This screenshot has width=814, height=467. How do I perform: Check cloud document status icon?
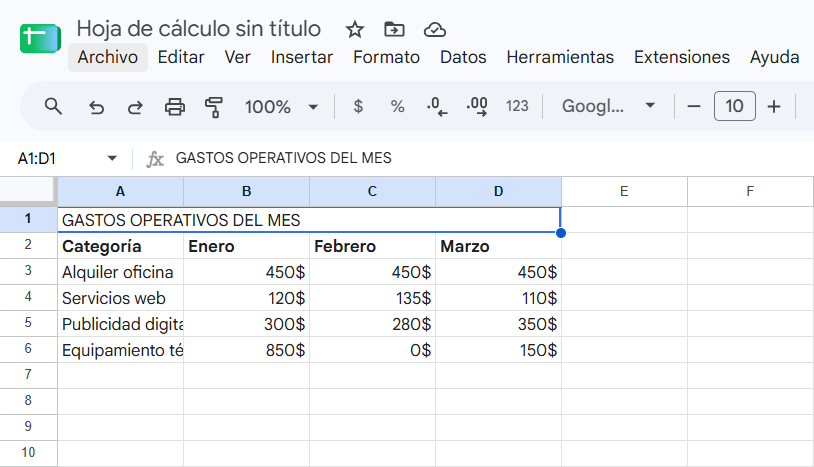435,30
